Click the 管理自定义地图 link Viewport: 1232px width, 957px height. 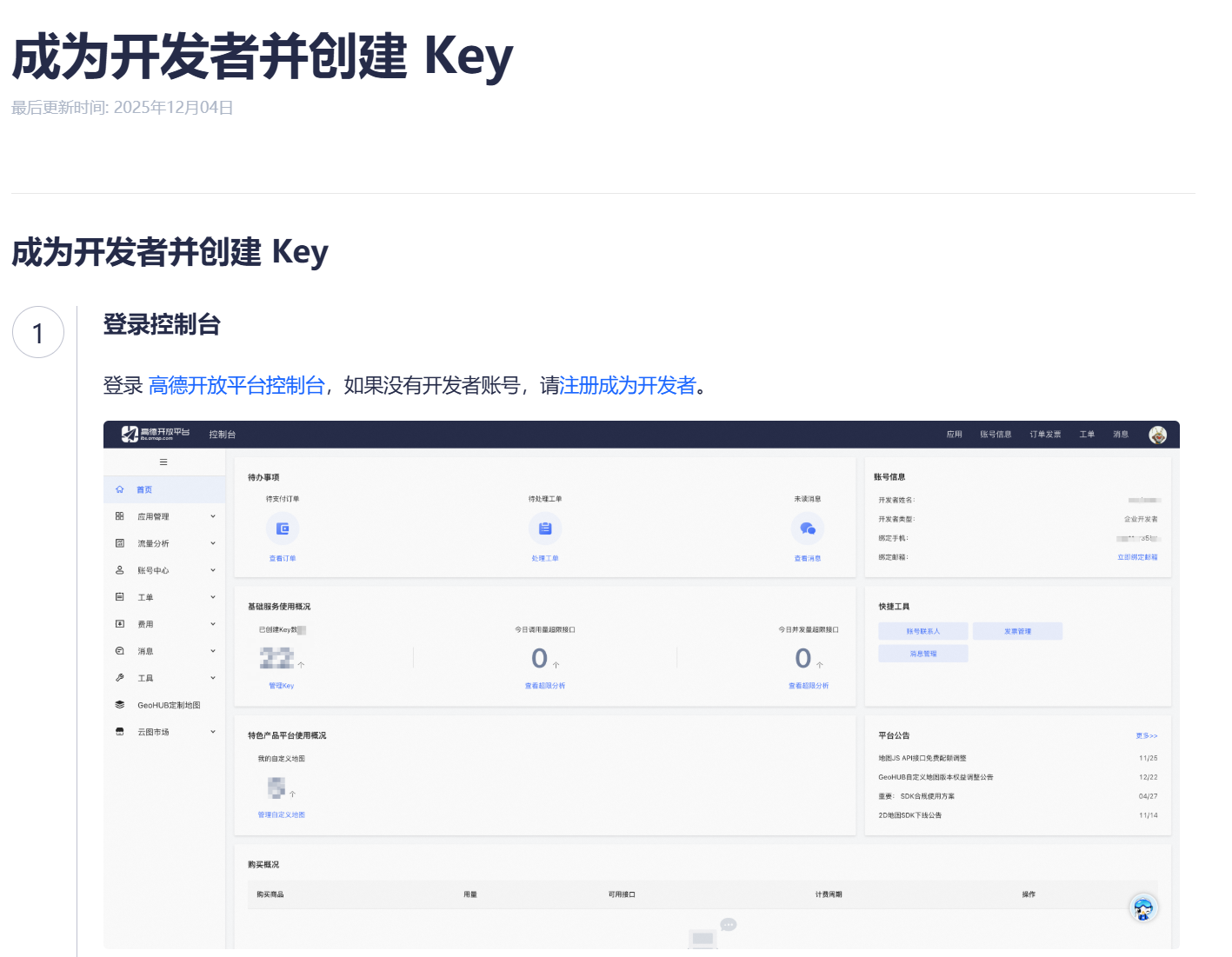(282, 815)
